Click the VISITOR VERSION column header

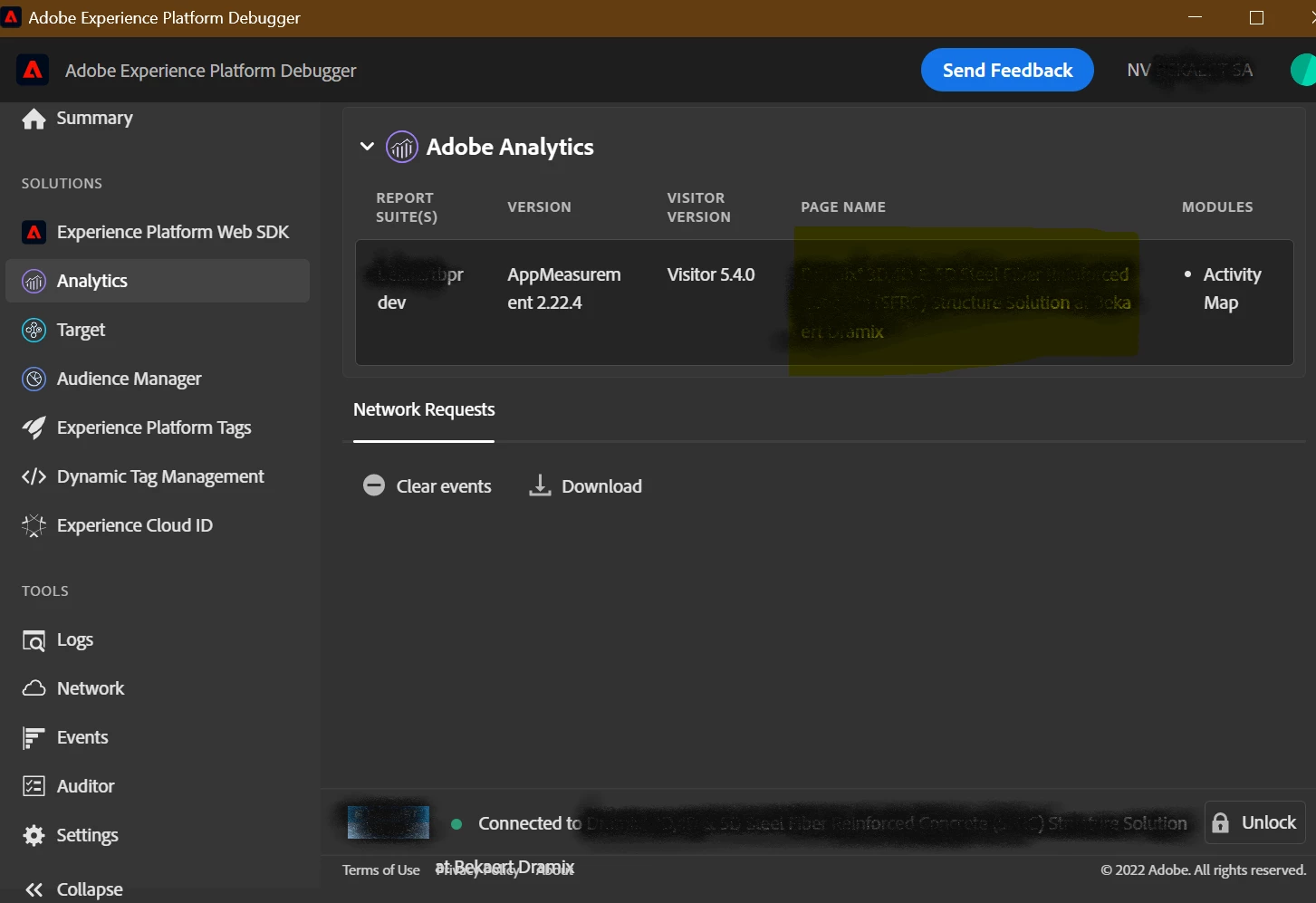coord(698,207)
